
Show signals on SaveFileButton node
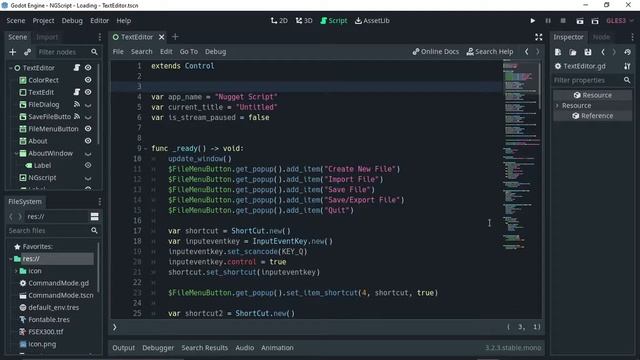pos(77,117)
